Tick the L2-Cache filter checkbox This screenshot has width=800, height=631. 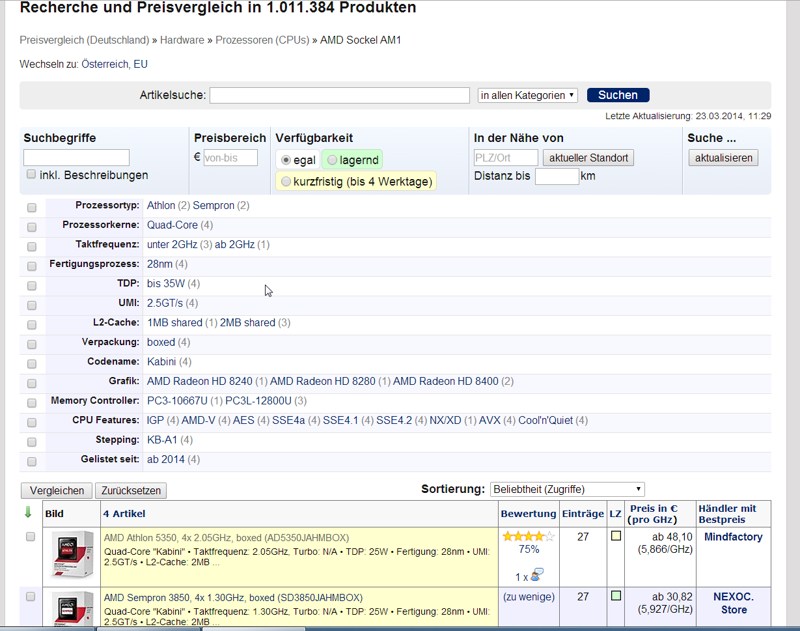coord(32,325)
